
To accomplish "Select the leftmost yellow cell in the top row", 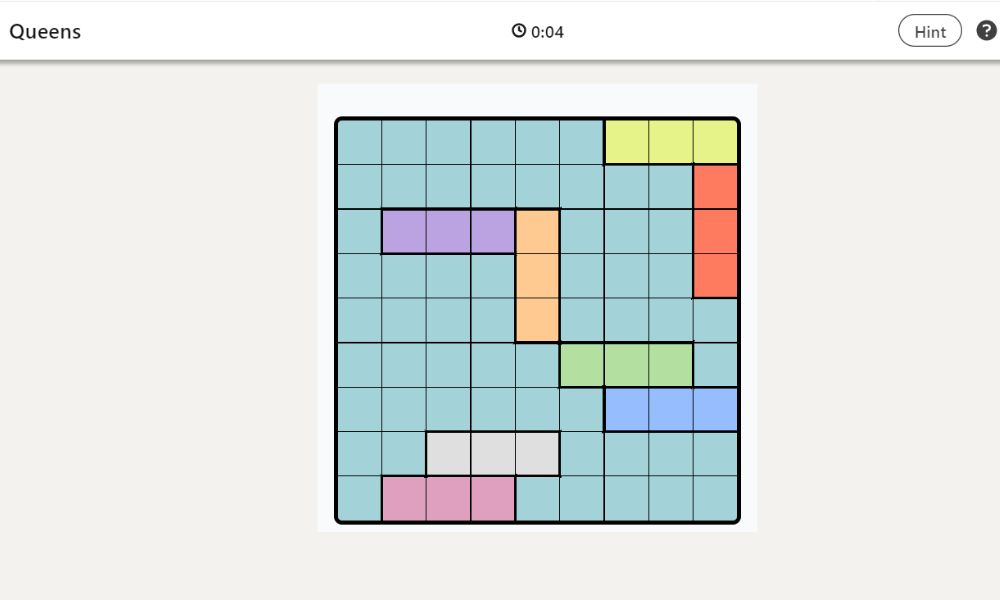I will pos(628,140).
